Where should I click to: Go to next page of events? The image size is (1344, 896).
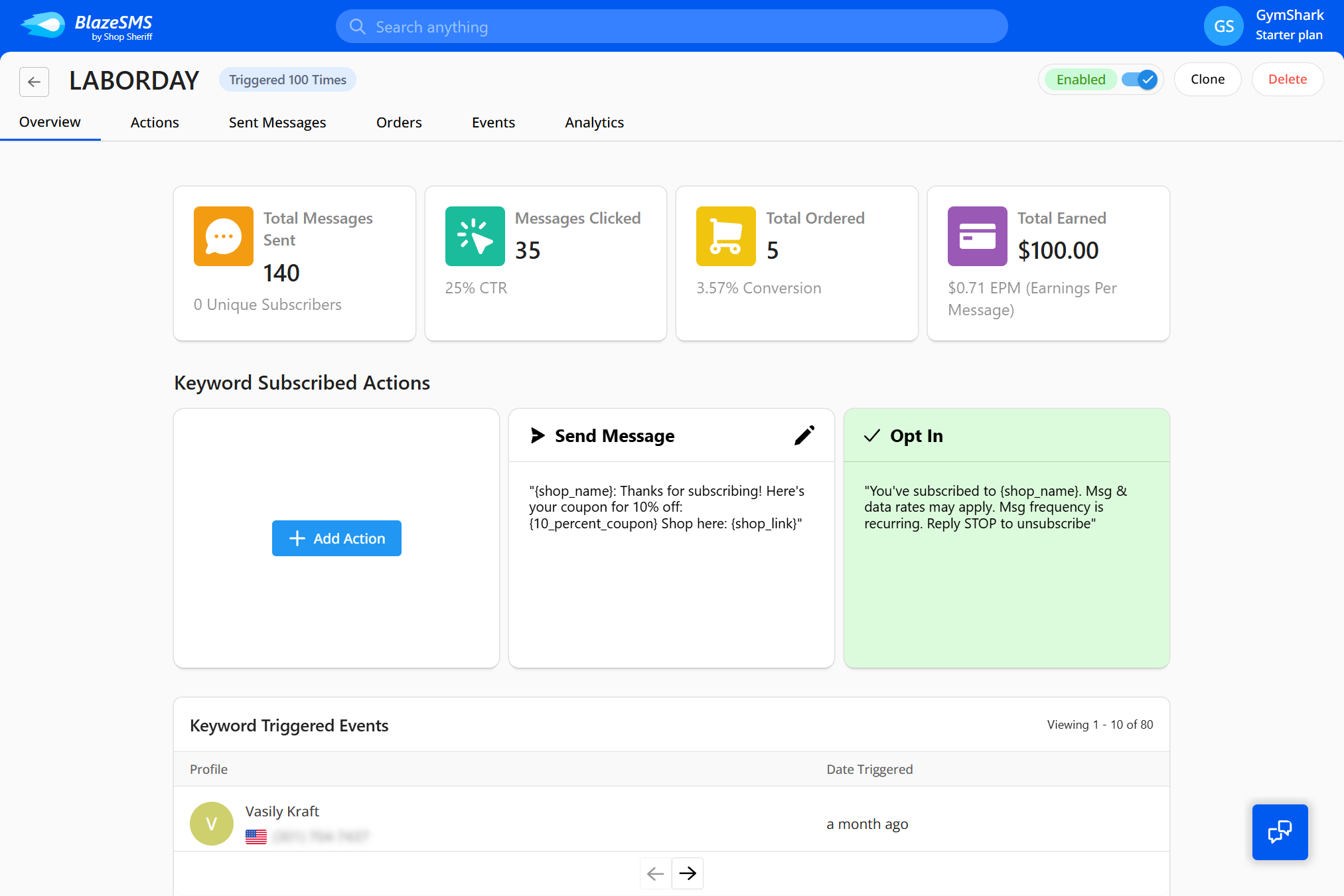click(688, 873)
